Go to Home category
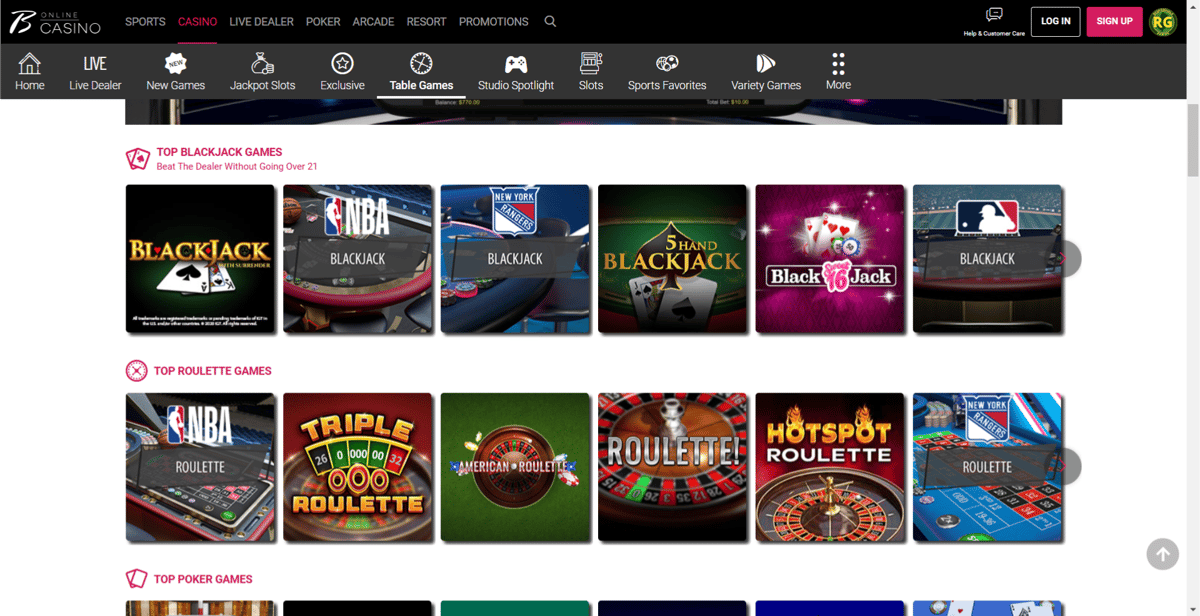The width and height of the screenshot is (1200, 616). coord(30,72)
